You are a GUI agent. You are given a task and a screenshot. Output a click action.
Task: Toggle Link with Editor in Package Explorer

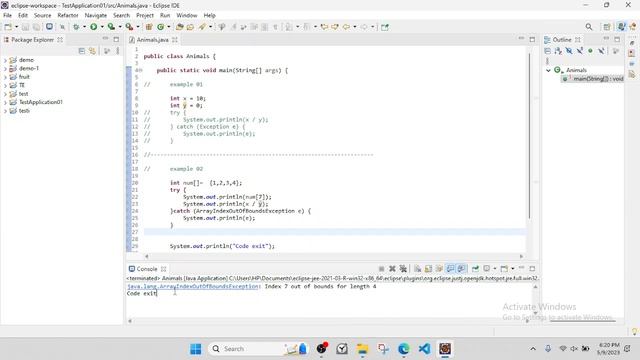click(x=93, y=51)
